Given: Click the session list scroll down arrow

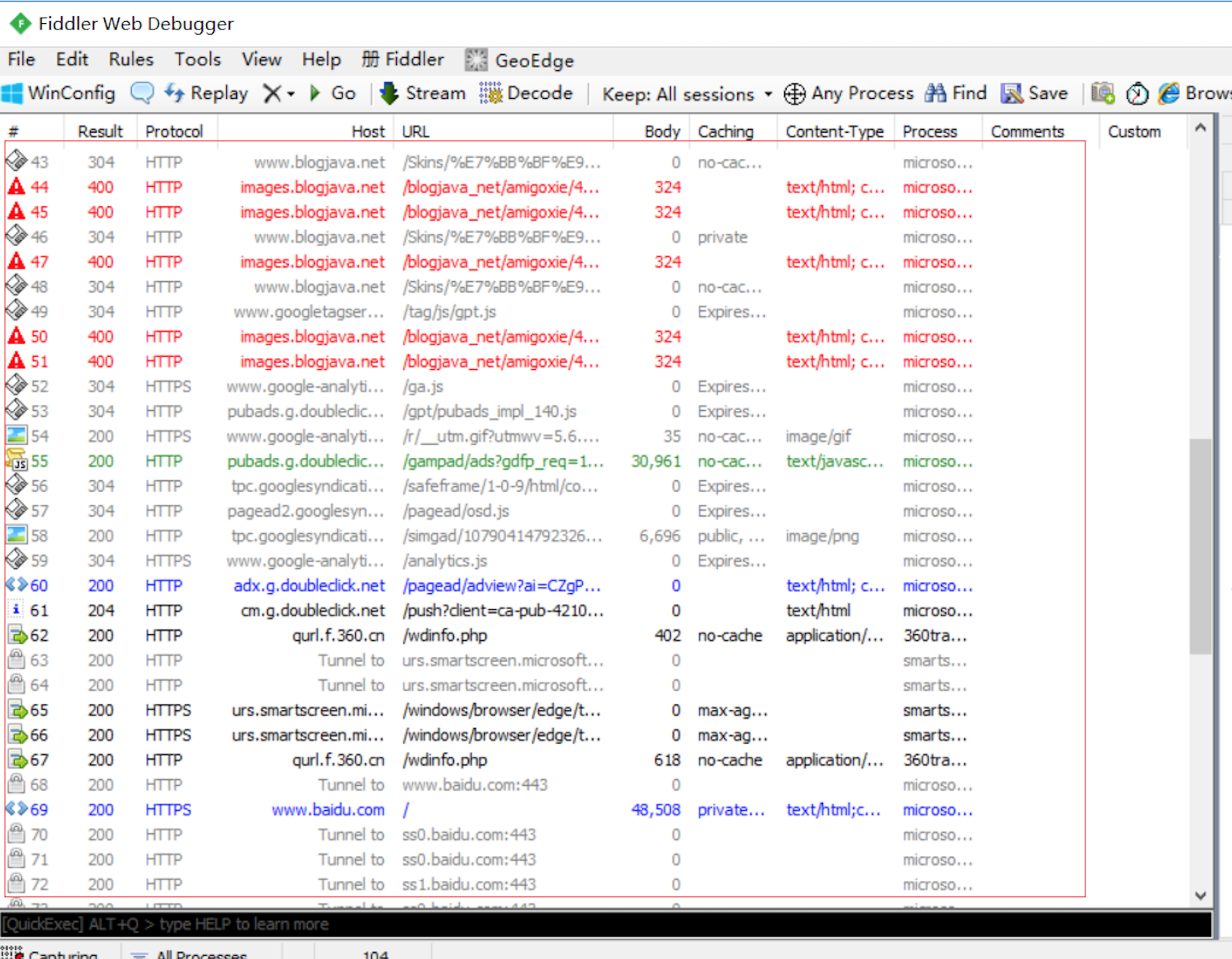Looking at the screenshot, I should (1200, 896).
